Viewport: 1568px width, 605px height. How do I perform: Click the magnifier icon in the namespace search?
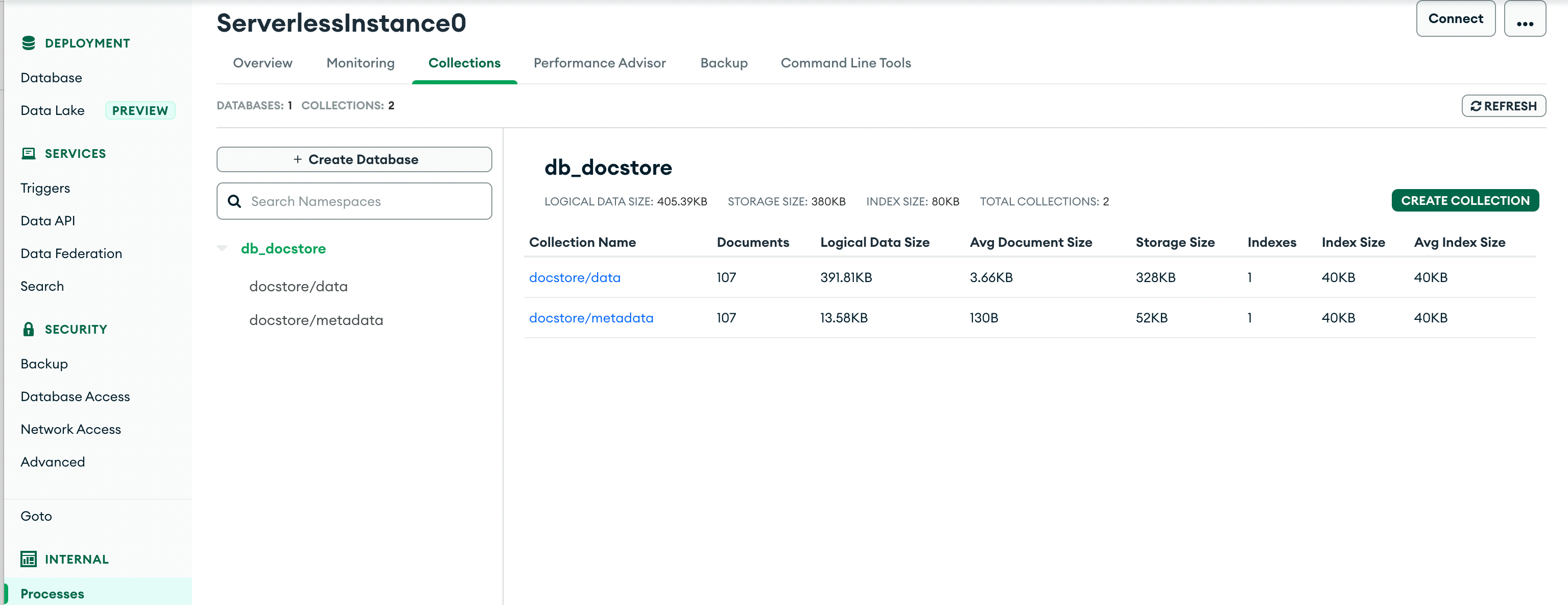pos(234,201)
